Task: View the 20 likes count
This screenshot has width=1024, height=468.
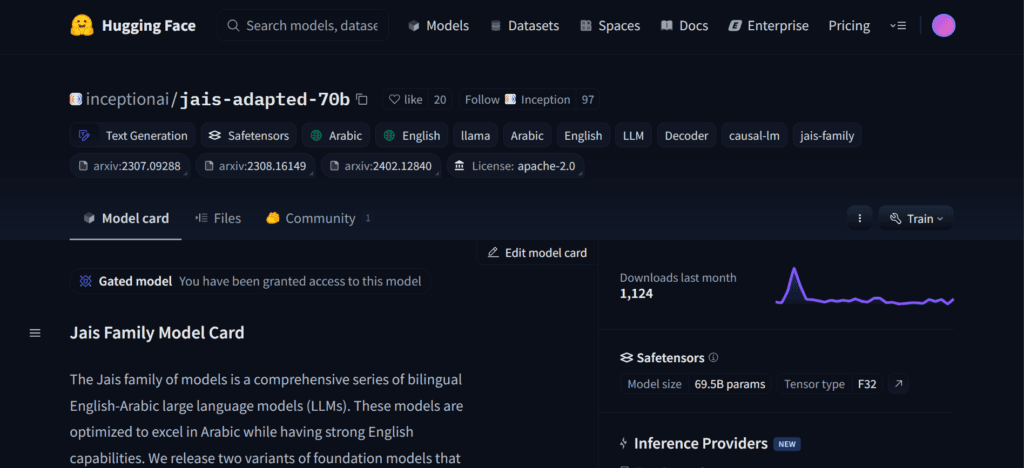Action: point(440,99)
